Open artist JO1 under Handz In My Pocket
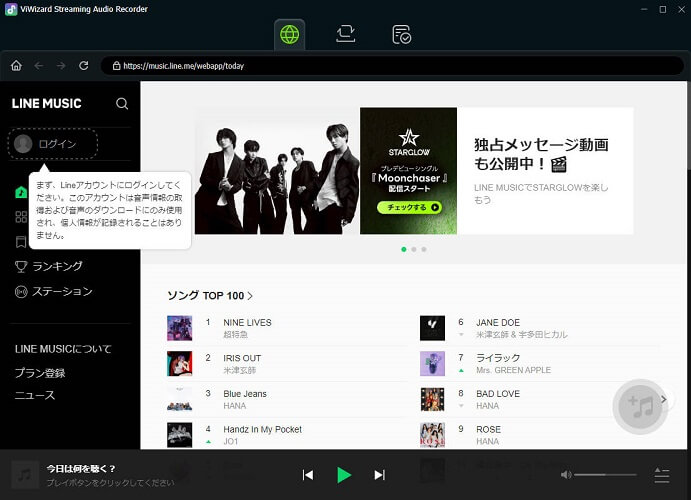The image size is (691, 500). (x=230, y=441)
